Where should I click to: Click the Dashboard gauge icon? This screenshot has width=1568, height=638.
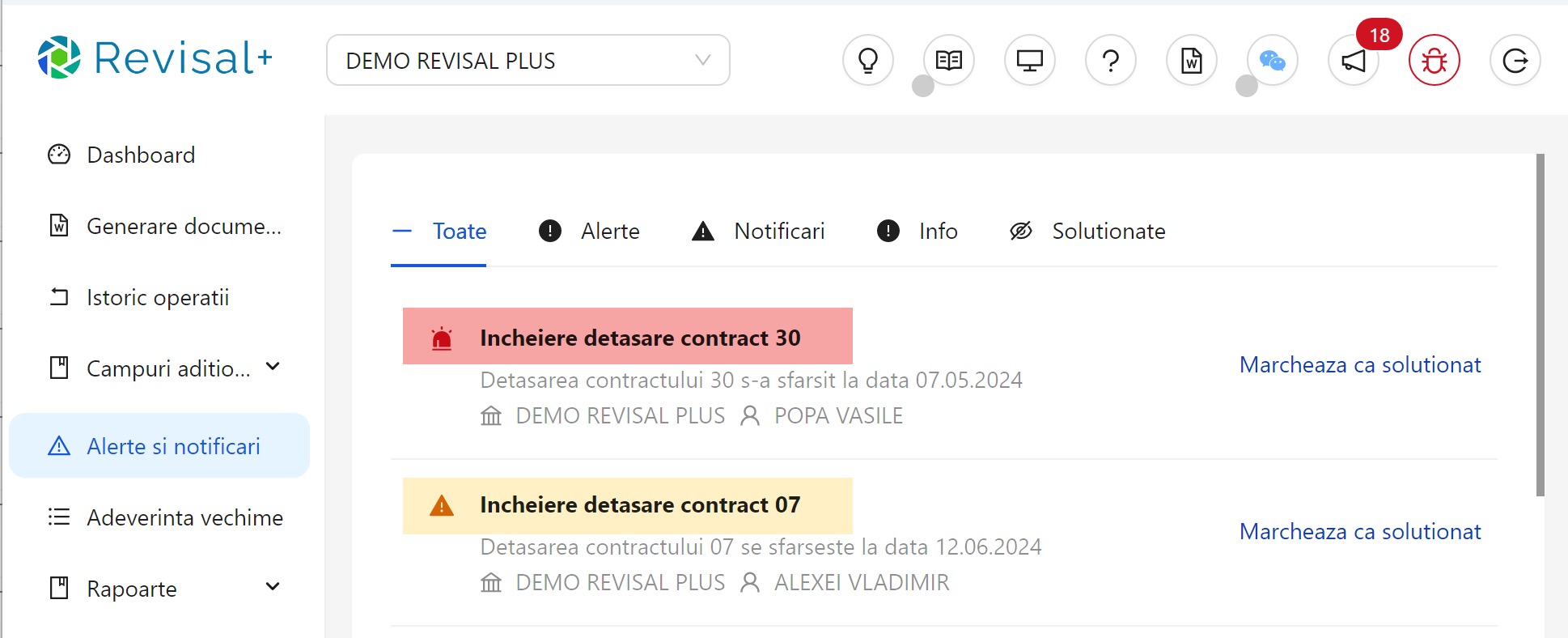pos(59,155)
